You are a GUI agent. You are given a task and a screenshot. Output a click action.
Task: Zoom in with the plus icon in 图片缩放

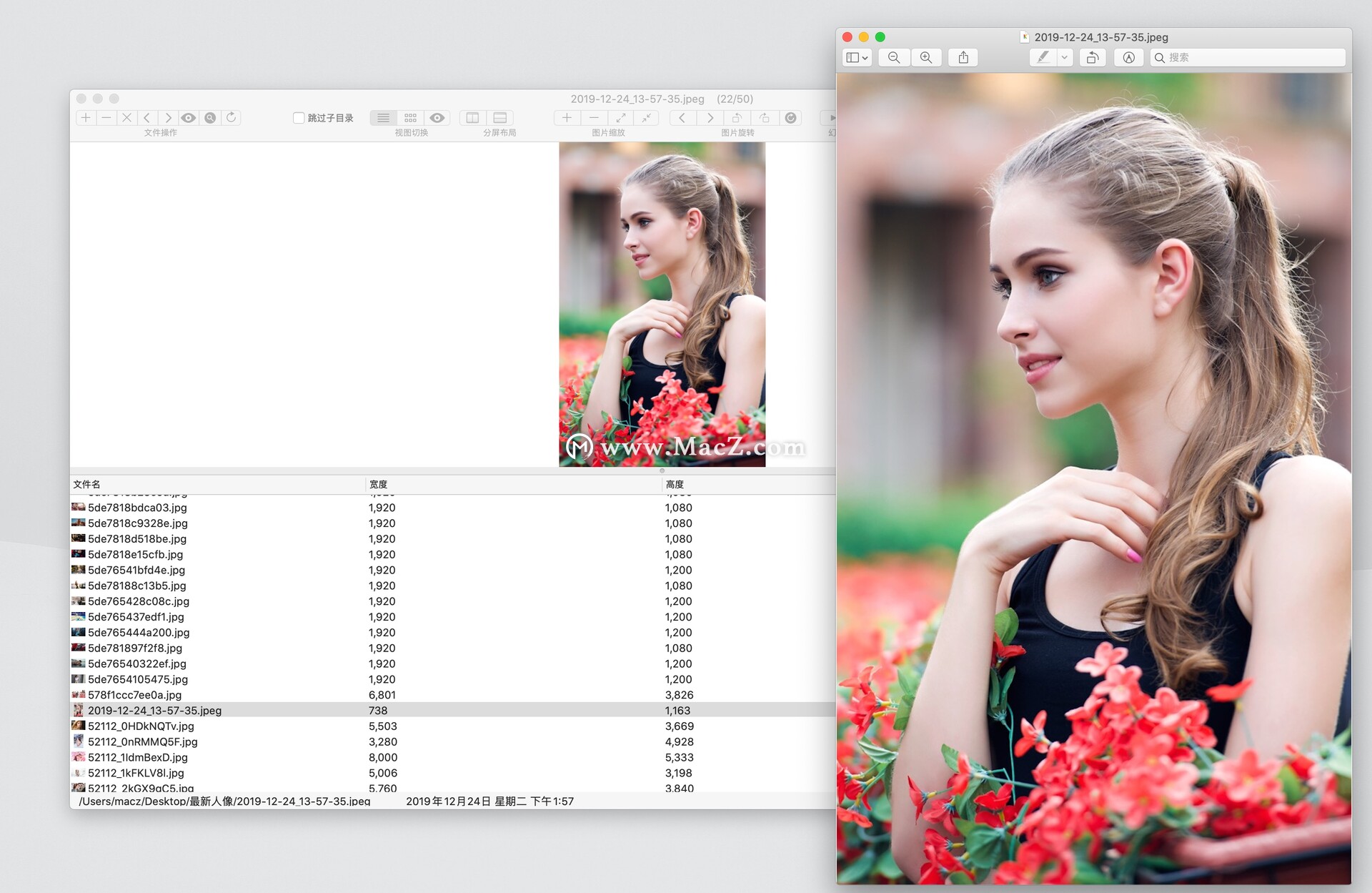tap(567, 117)
